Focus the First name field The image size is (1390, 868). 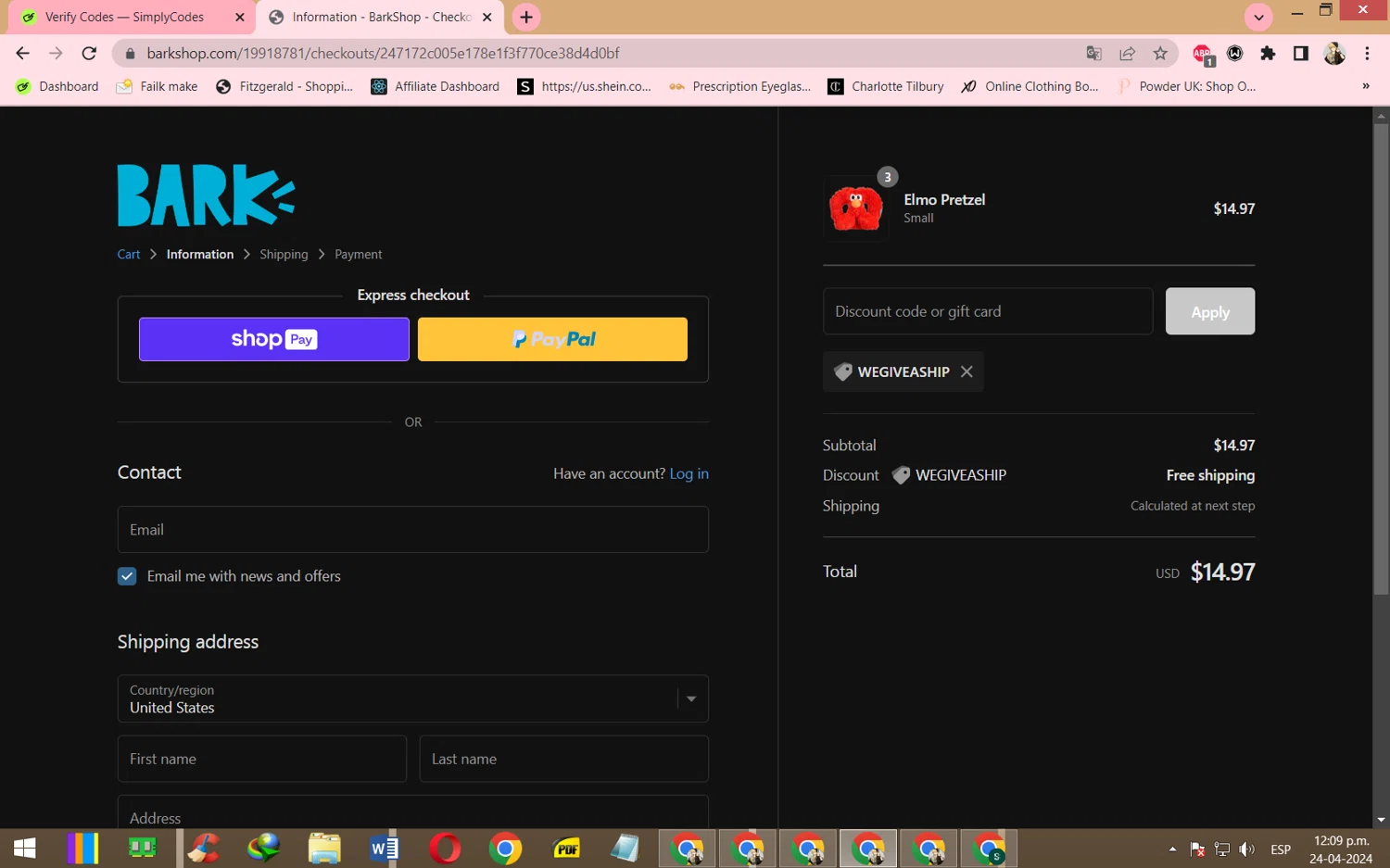(262, 759)
